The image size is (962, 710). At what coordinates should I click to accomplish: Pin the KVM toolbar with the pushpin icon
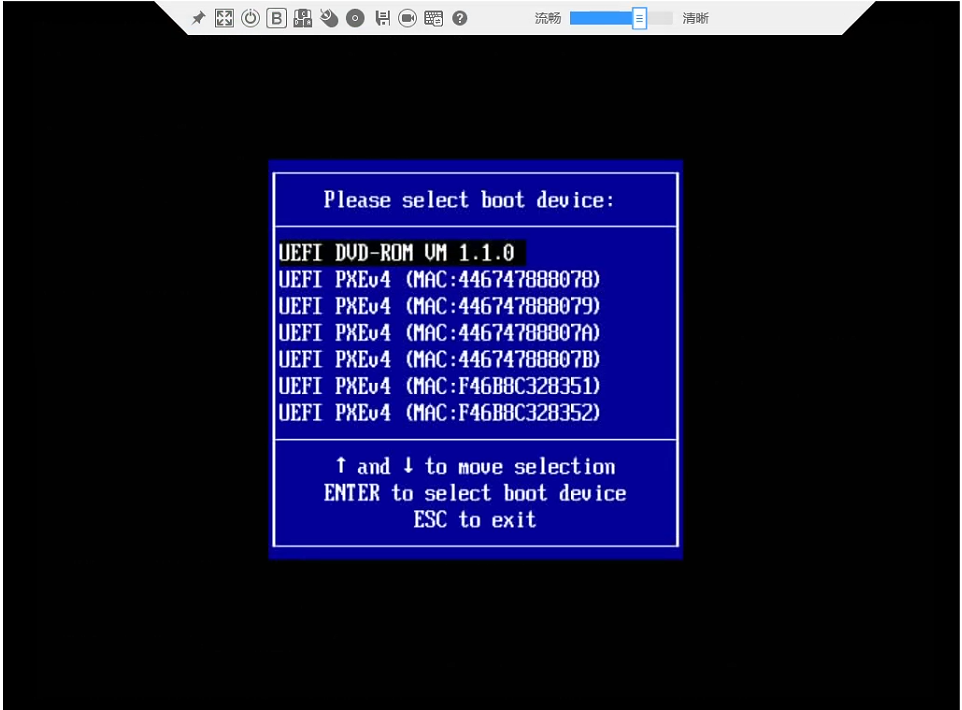[198, 18]
